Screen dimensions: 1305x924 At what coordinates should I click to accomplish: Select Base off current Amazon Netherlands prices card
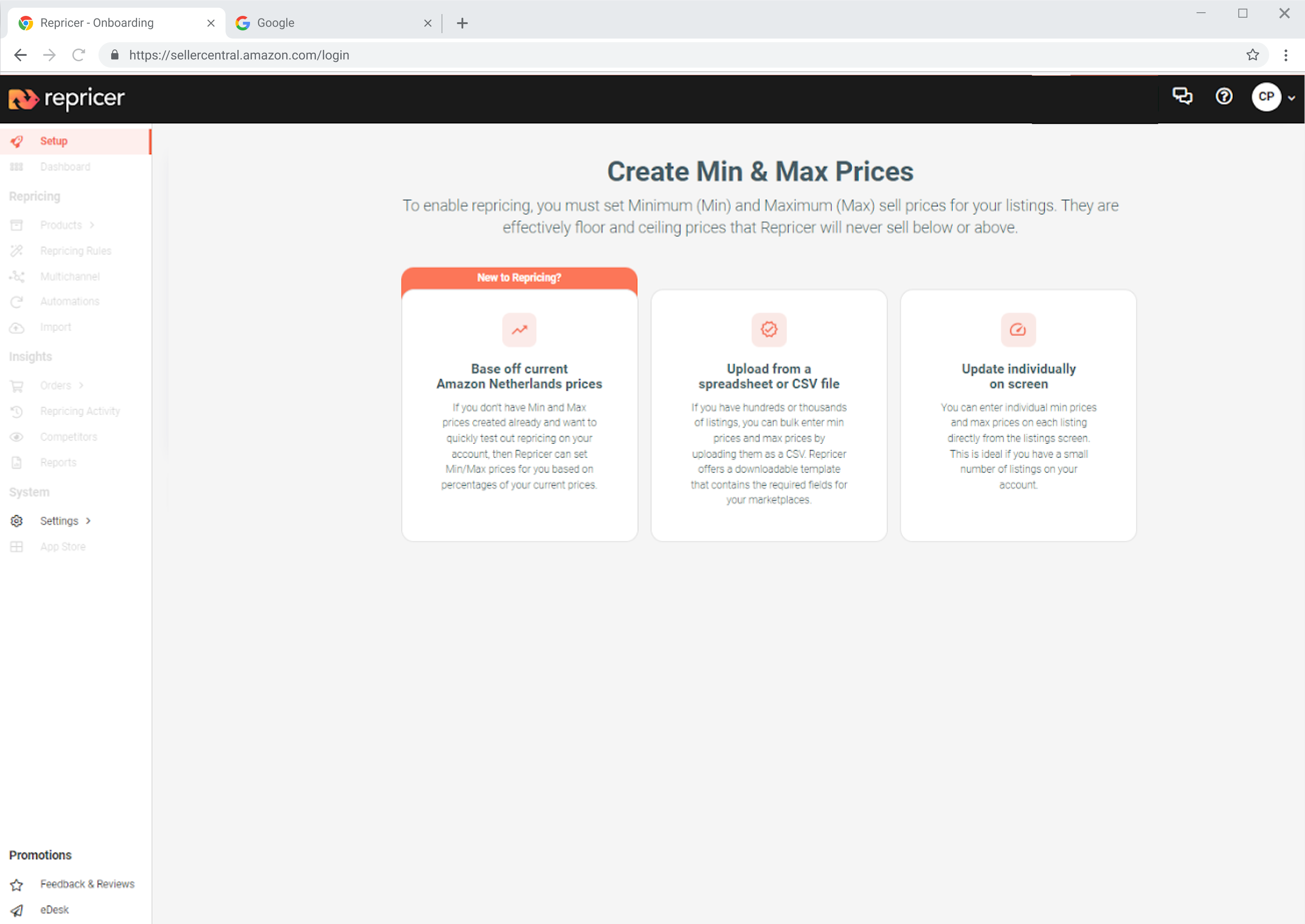pos(520,415)
